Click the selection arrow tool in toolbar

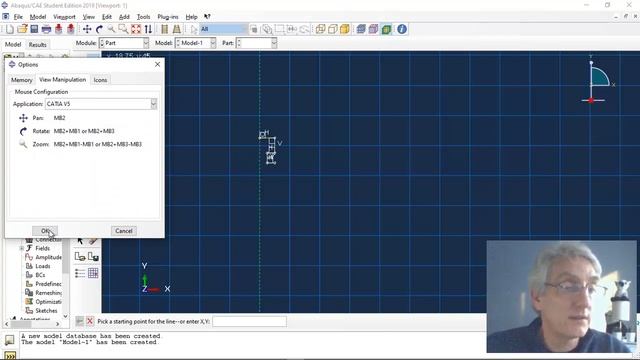(x=193, y=29)
